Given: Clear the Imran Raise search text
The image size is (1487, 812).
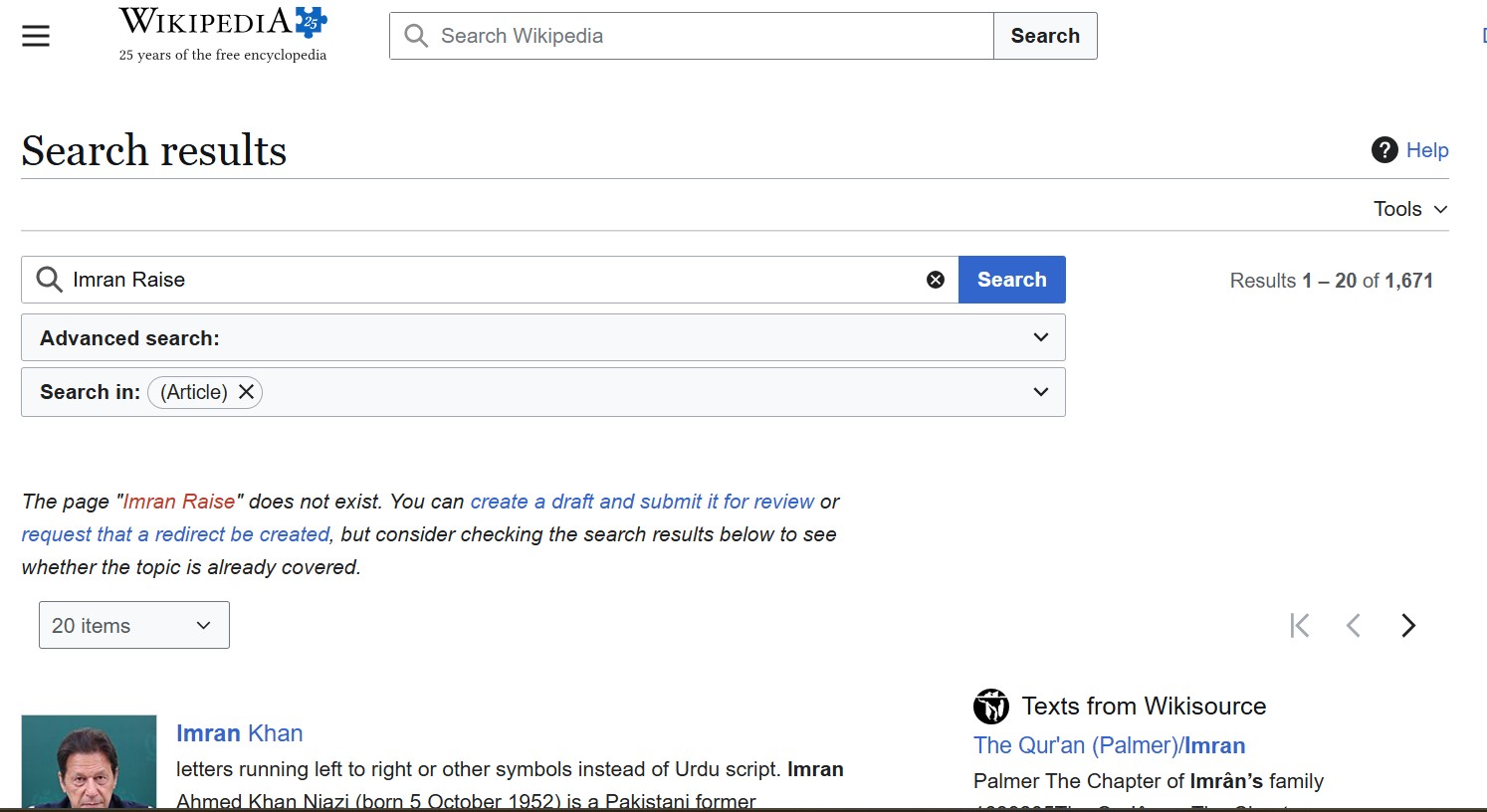Looking at the screenshot, I should tap(935, 280).
